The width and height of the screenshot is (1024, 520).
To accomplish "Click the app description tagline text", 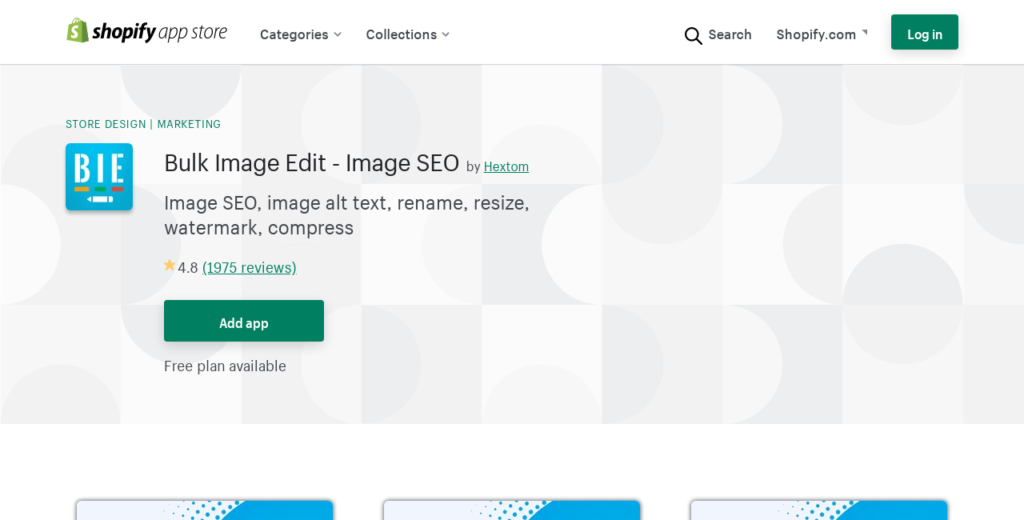I will point(346,216).
